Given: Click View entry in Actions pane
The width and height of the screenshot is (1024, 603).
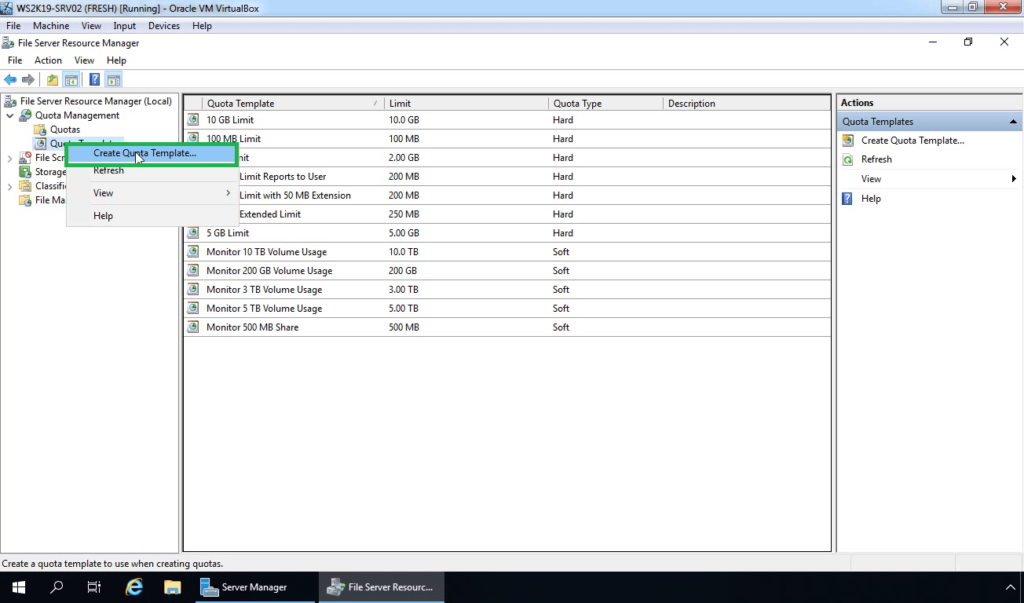Looking at the screenshot, I should coord(871,179).
